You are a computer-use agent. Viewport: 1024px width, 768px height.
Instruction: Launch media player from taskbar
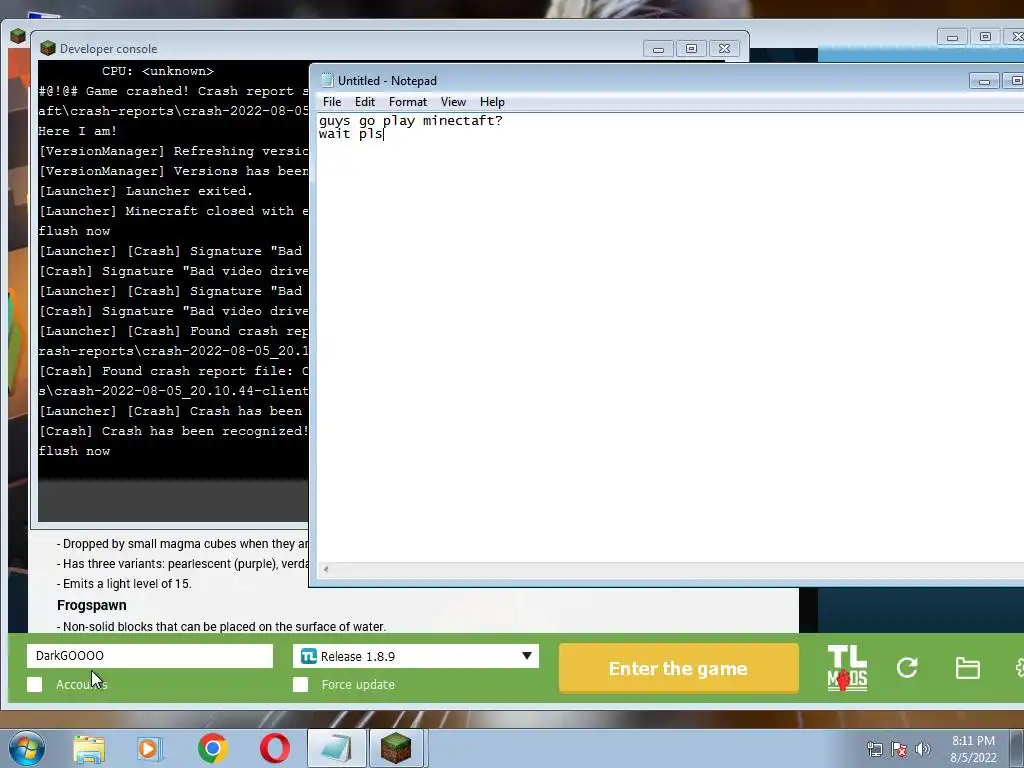click(150, 749)
